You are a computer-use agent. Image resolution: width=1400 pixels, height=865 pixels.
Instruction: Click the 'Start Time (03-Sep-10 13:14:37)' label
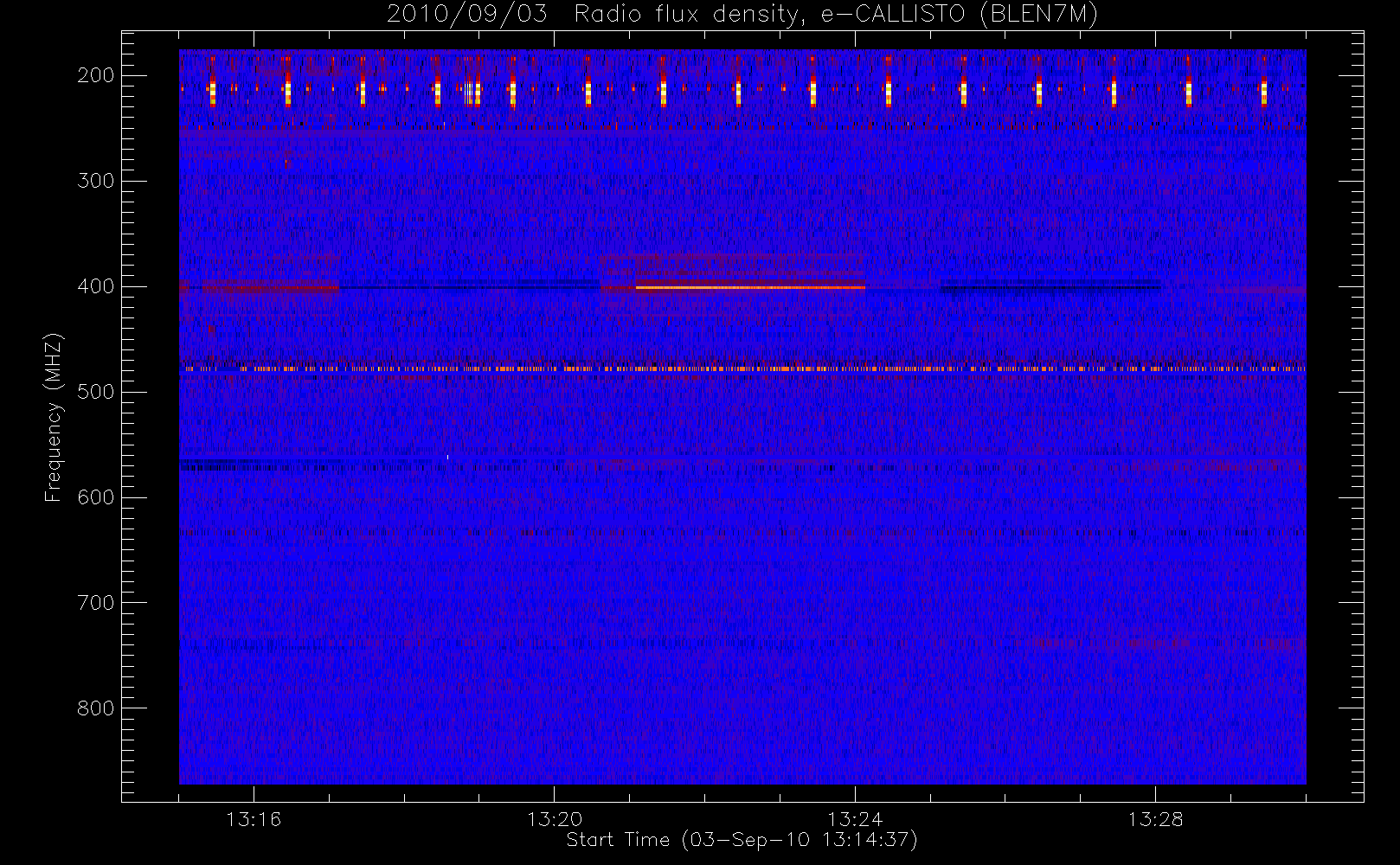[742, 840]
